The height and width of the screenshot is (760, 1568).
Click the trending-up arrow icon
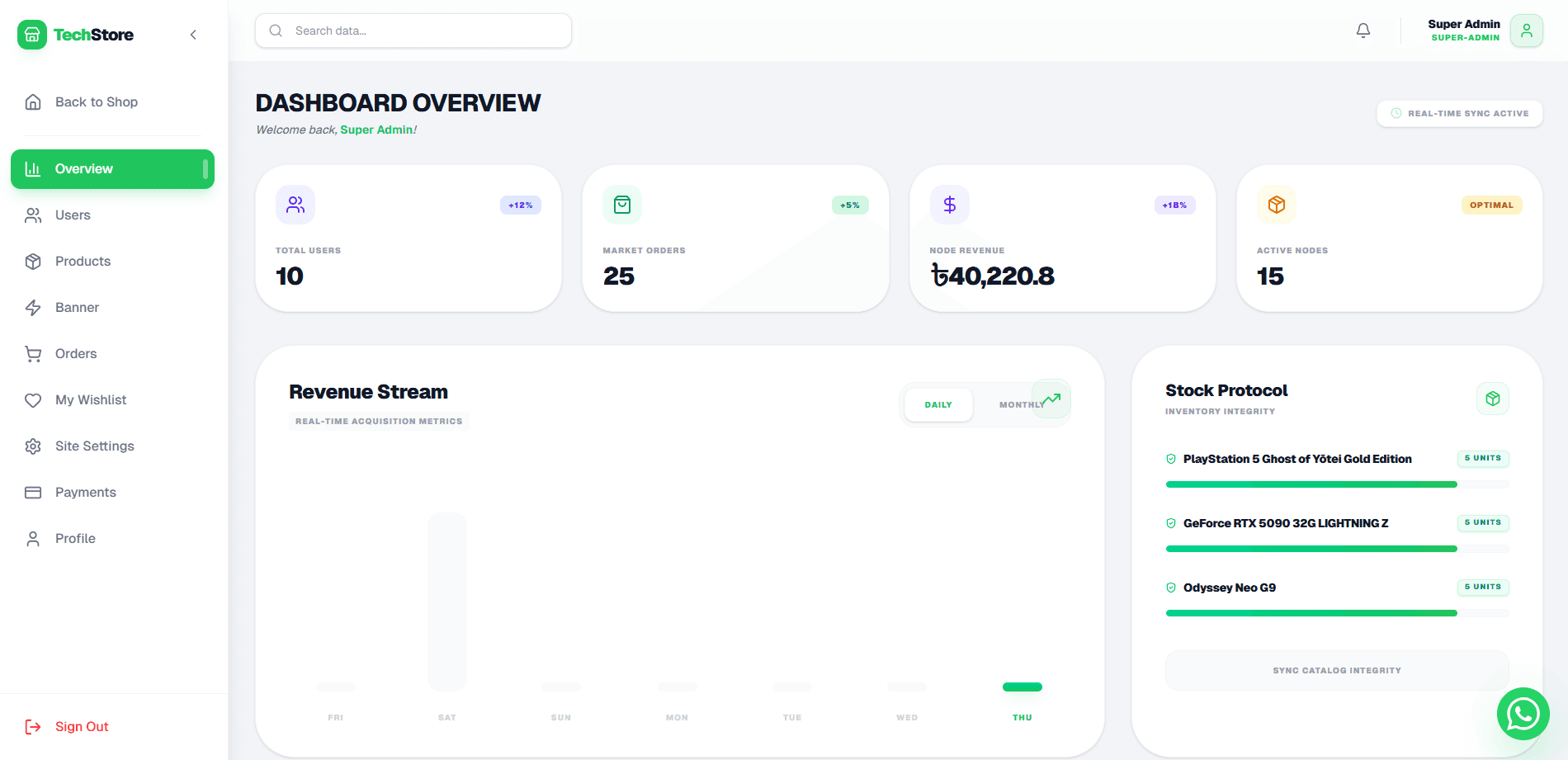coord(1051,399)
